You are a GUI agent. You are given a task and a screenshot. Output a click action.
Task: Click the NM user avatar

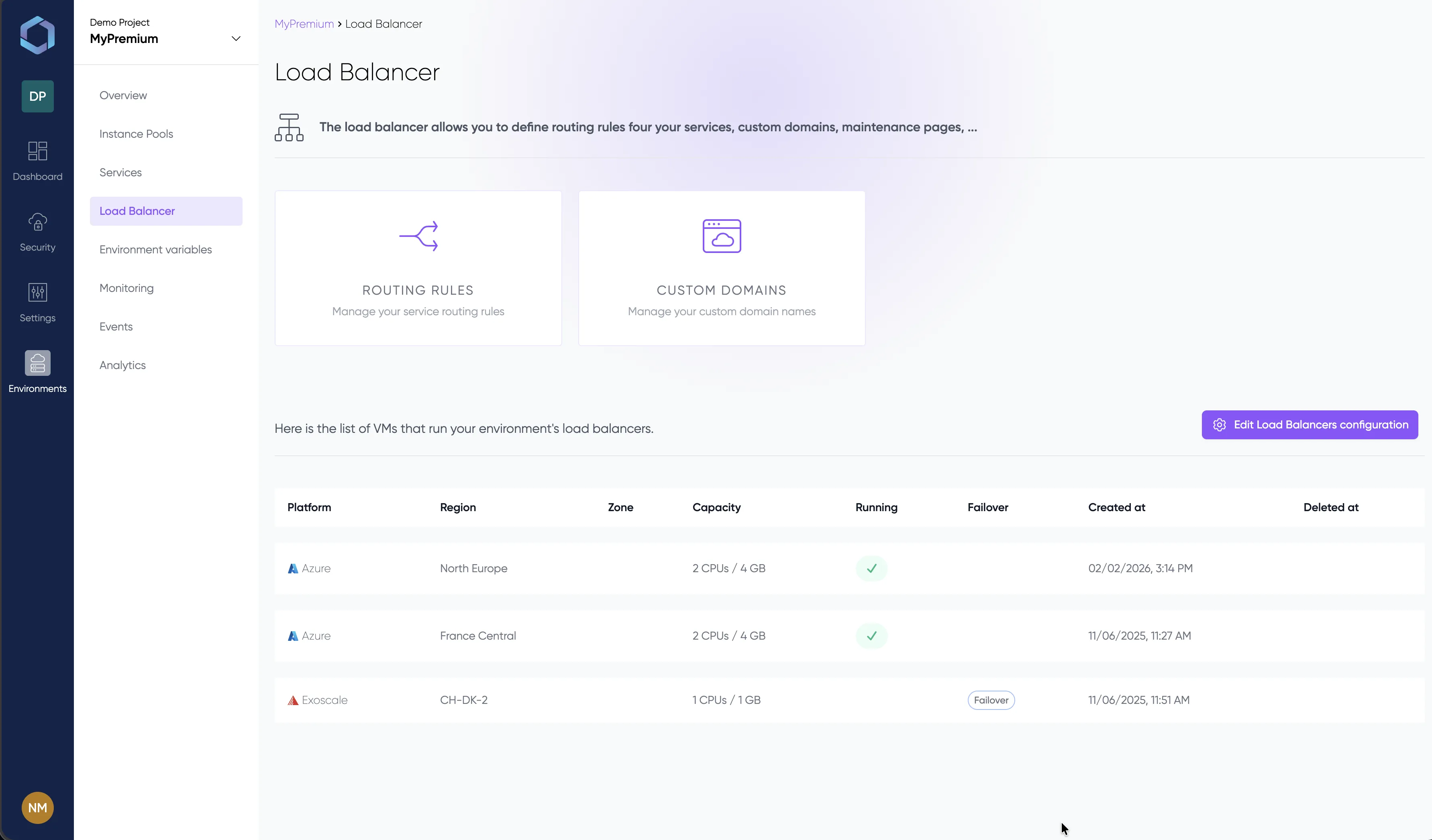tap(37, 807)
